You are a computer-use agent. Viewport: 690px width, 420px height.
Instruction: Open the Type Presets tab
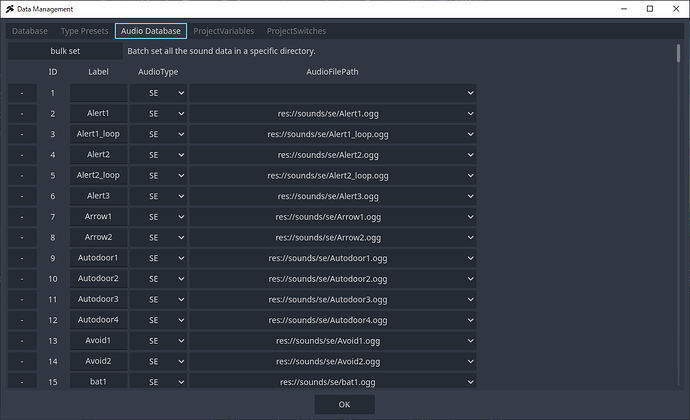[84, 31]
